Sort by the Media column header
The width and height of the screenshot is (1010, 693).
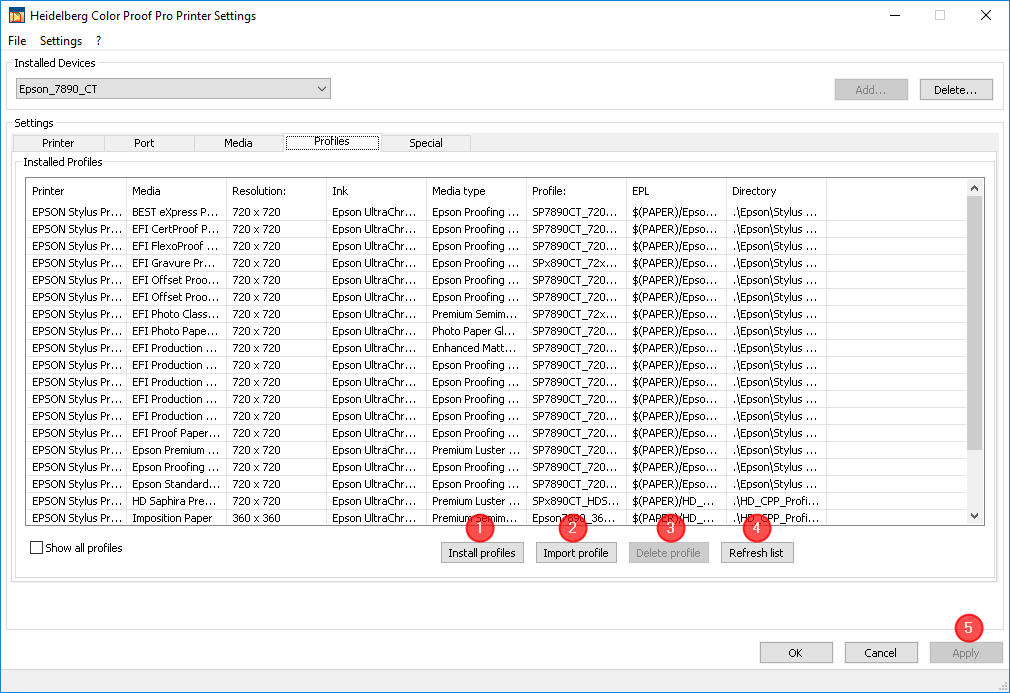(x=176, y=191)
